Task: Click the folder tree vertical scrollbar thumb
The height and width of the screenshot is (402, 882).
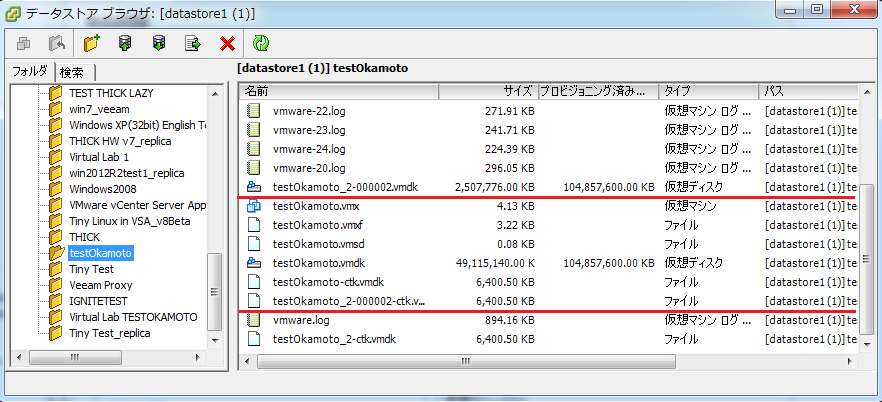Action: [215, 291]
